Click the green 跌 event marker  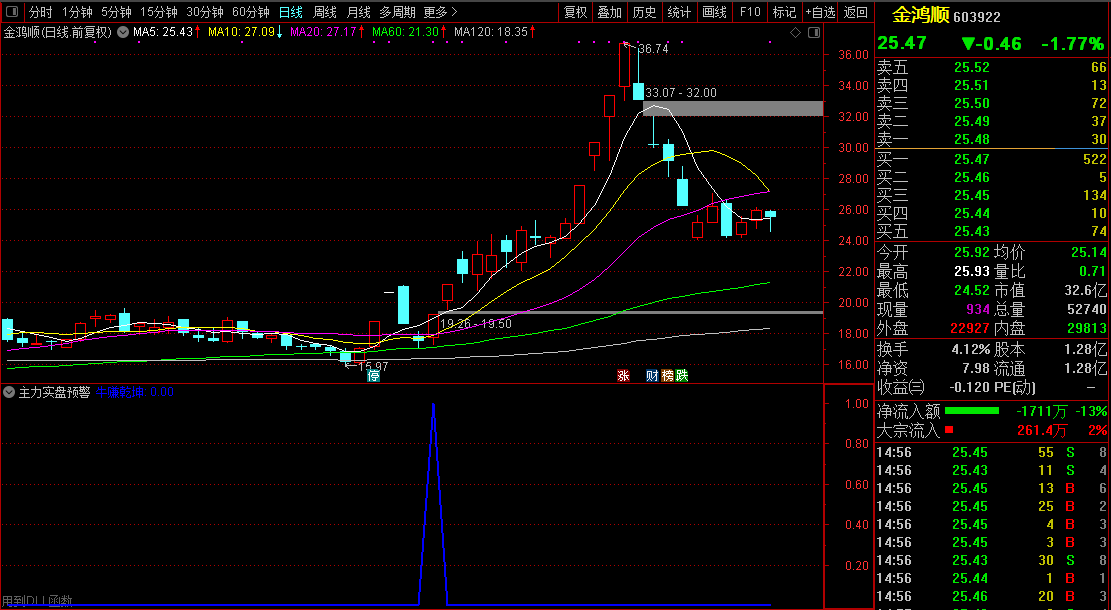[x=682, y=376]
